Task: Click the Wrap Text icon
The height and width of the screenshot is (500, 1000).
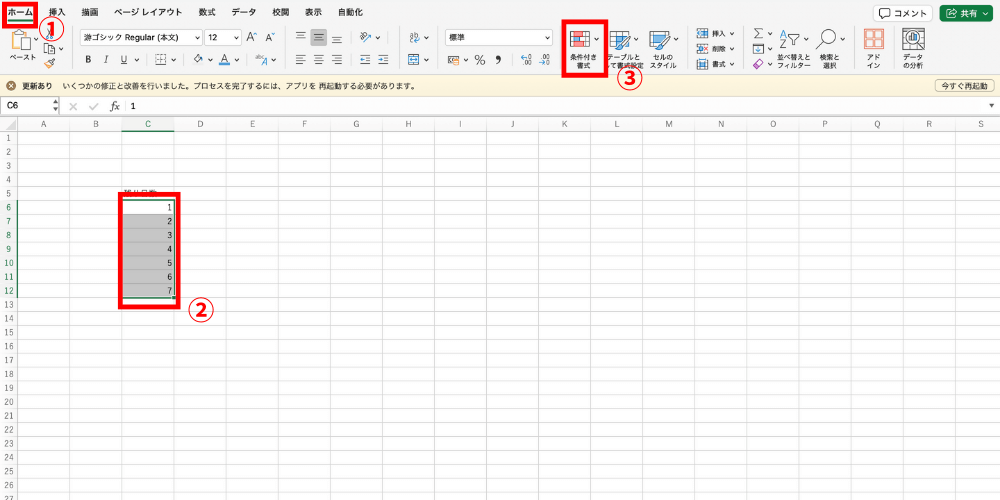Action: [414, 38]
